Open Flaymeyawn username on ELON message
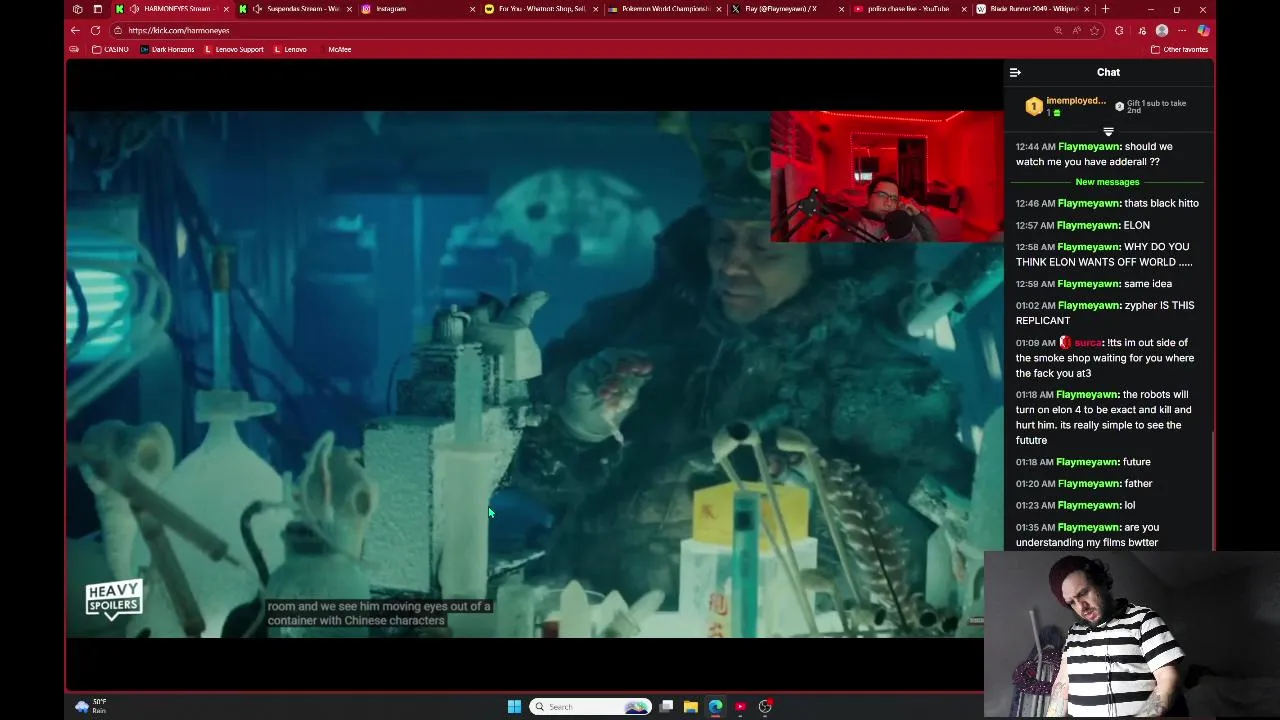This screenshot has width=1280, height=720. [1088, 225]
